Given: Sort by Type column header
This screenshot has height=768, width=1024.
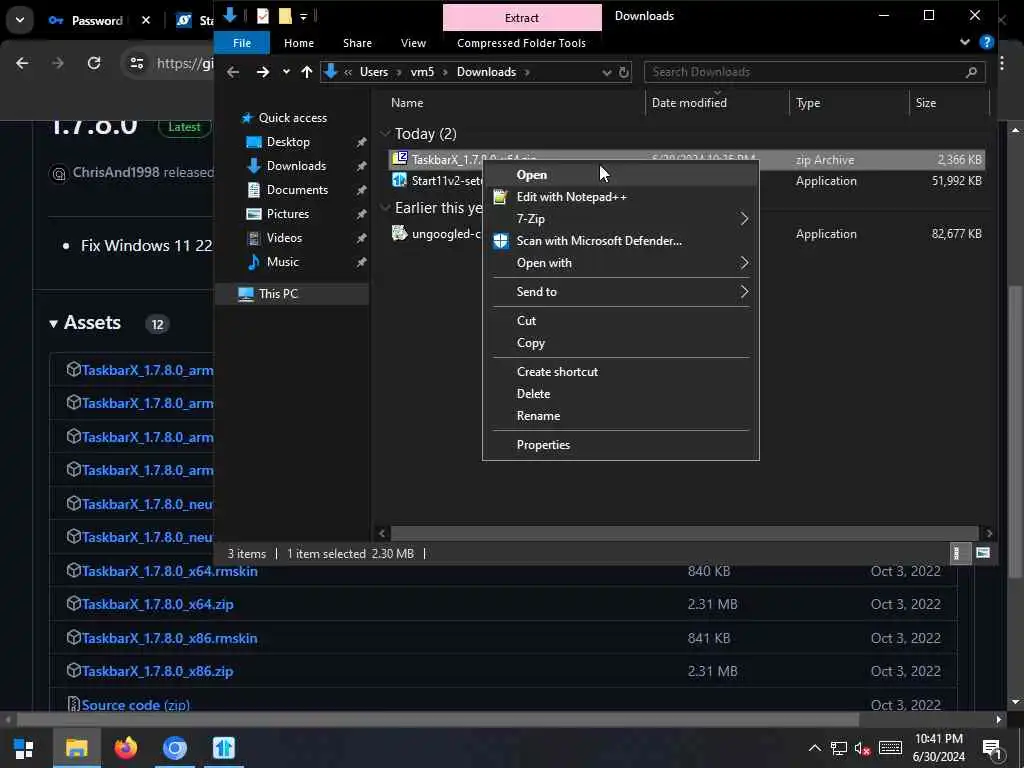Looking at the screenshot, I should click(x=808, y=103).
